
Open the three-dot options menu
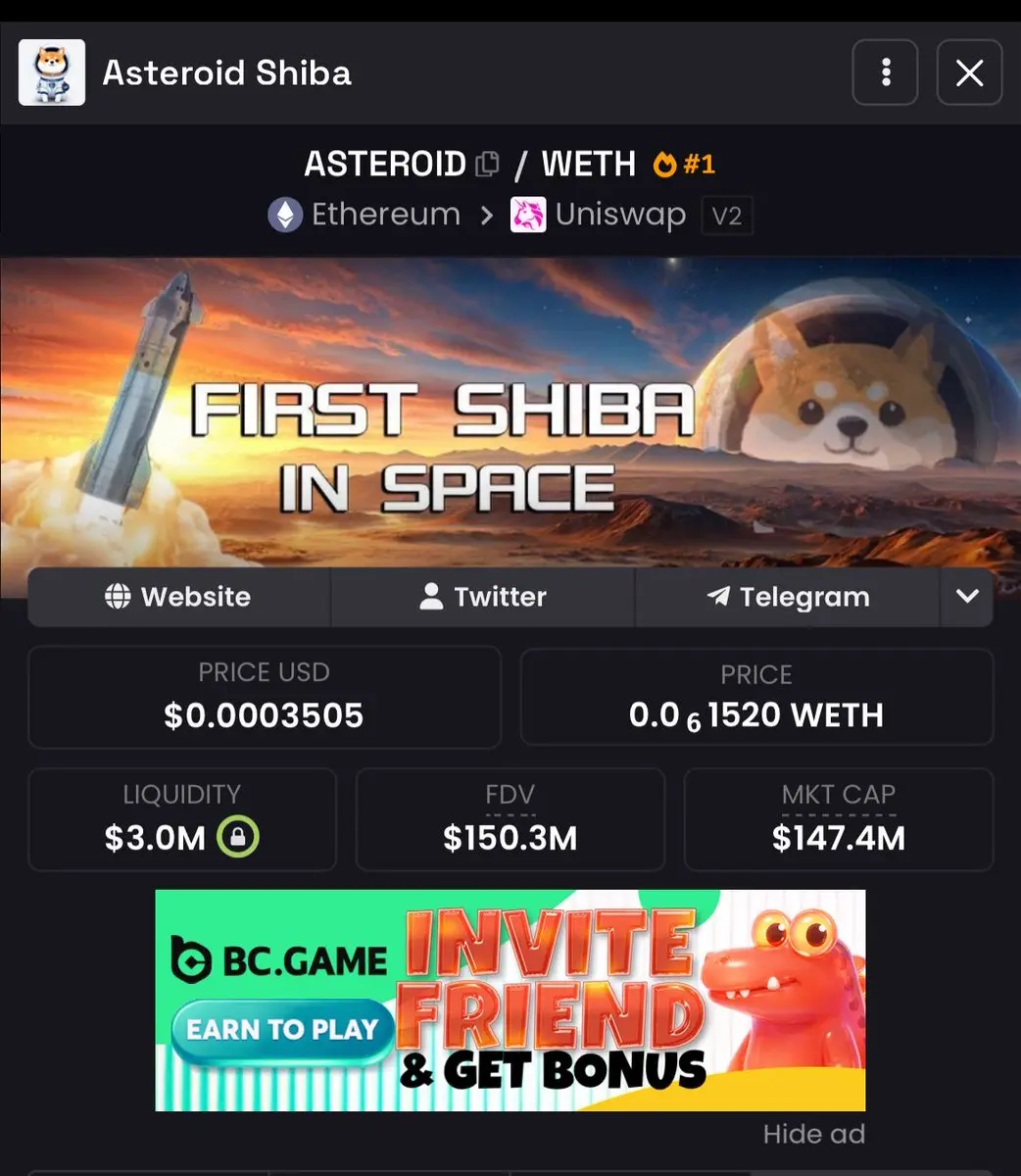coord(885,73)
